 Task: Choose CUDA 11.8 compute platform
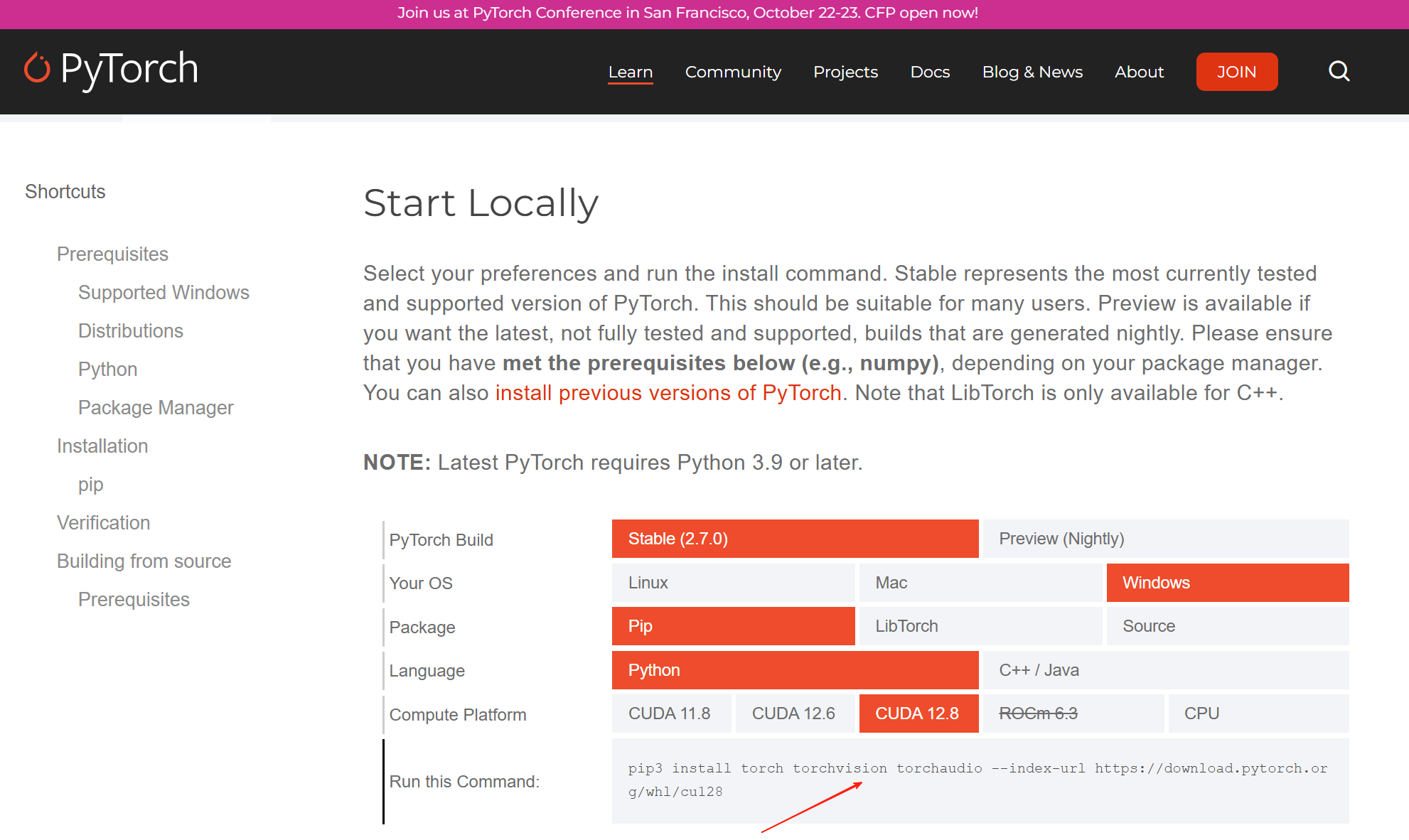tap(670, 714)
